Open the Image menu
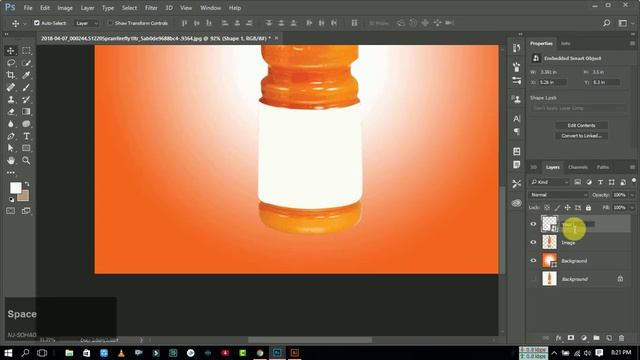 tap(64, 8)
